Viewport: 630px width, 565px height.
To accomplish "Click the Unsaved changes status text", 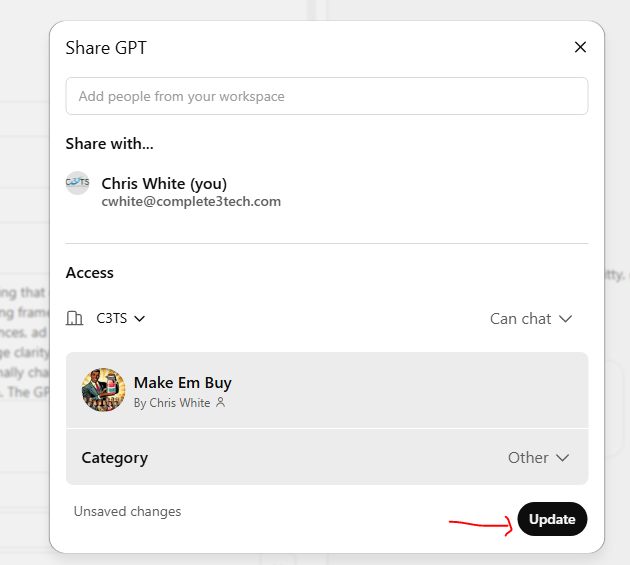I will pyautogui.click(x=127, y=511).
